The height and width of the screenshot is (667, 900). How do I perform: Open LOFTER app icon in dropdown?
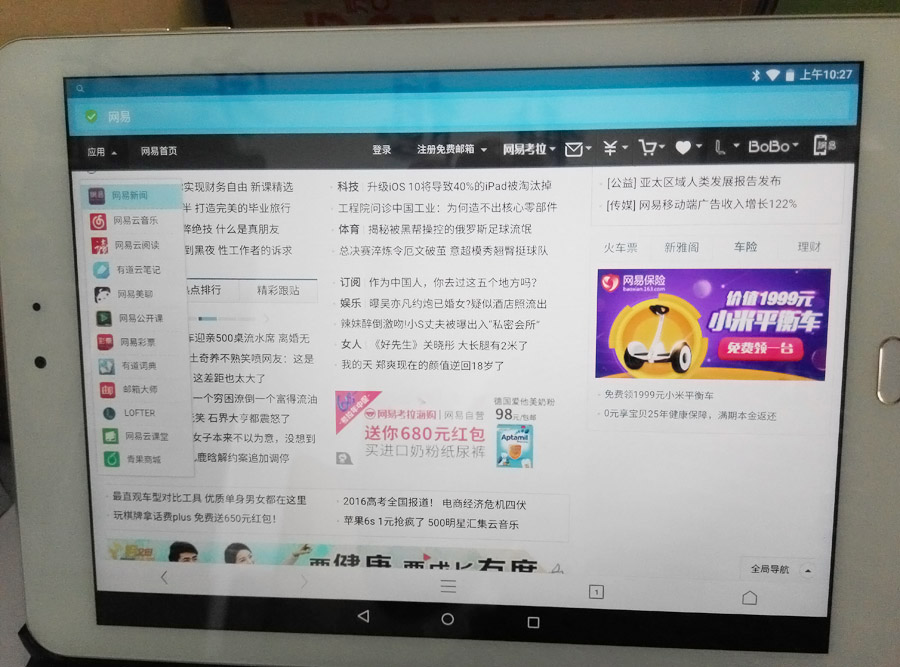click(x=108, y=413)
